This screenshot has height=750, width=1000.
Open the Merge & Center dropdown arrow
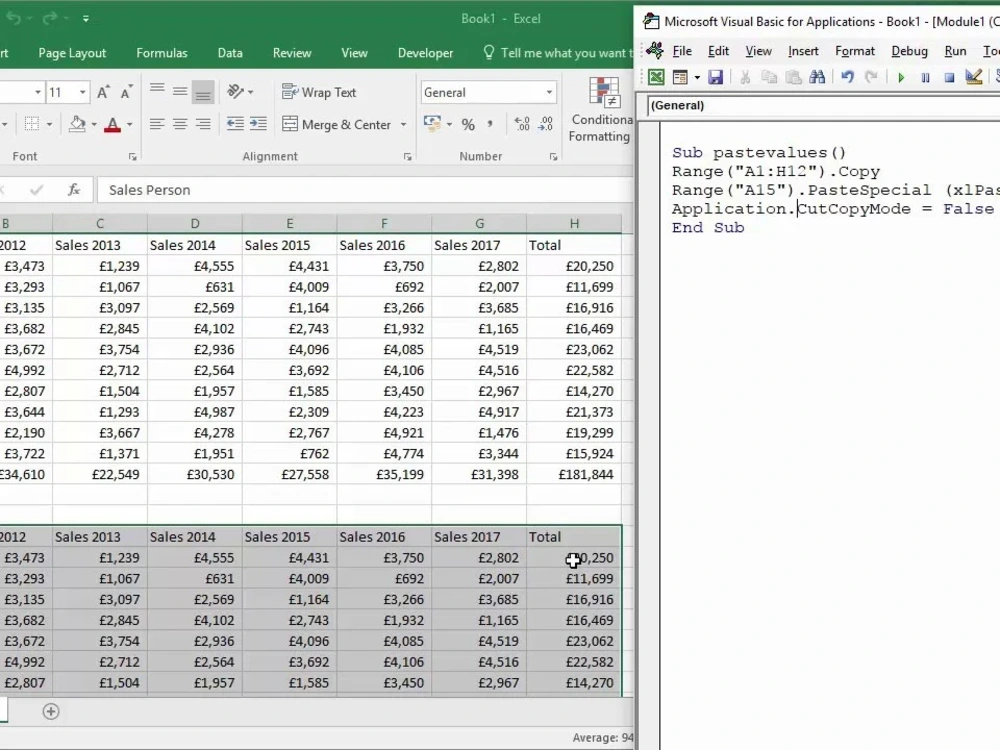(404, 124)
